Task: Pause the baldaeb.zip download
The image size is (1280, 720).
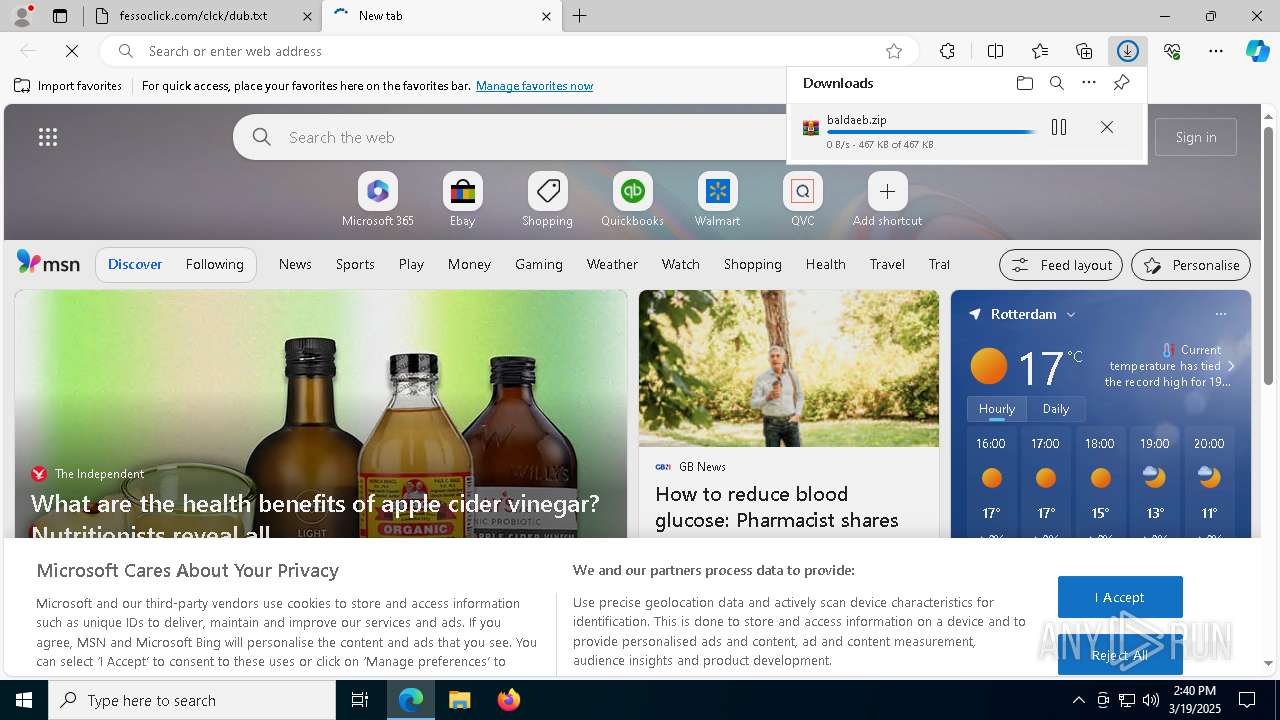Action: (x=1059, y=127)
